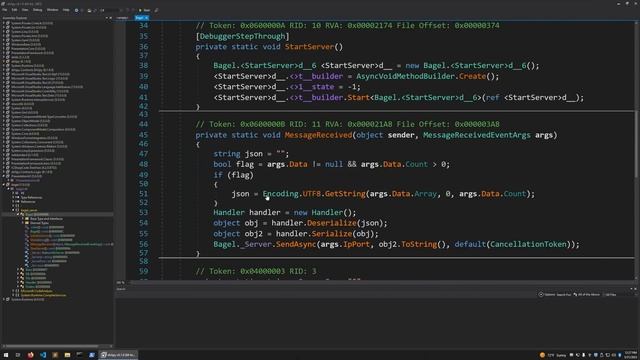Click SendAsync on line 56
This screenshot has height=360, width=640.
point(296,244)
